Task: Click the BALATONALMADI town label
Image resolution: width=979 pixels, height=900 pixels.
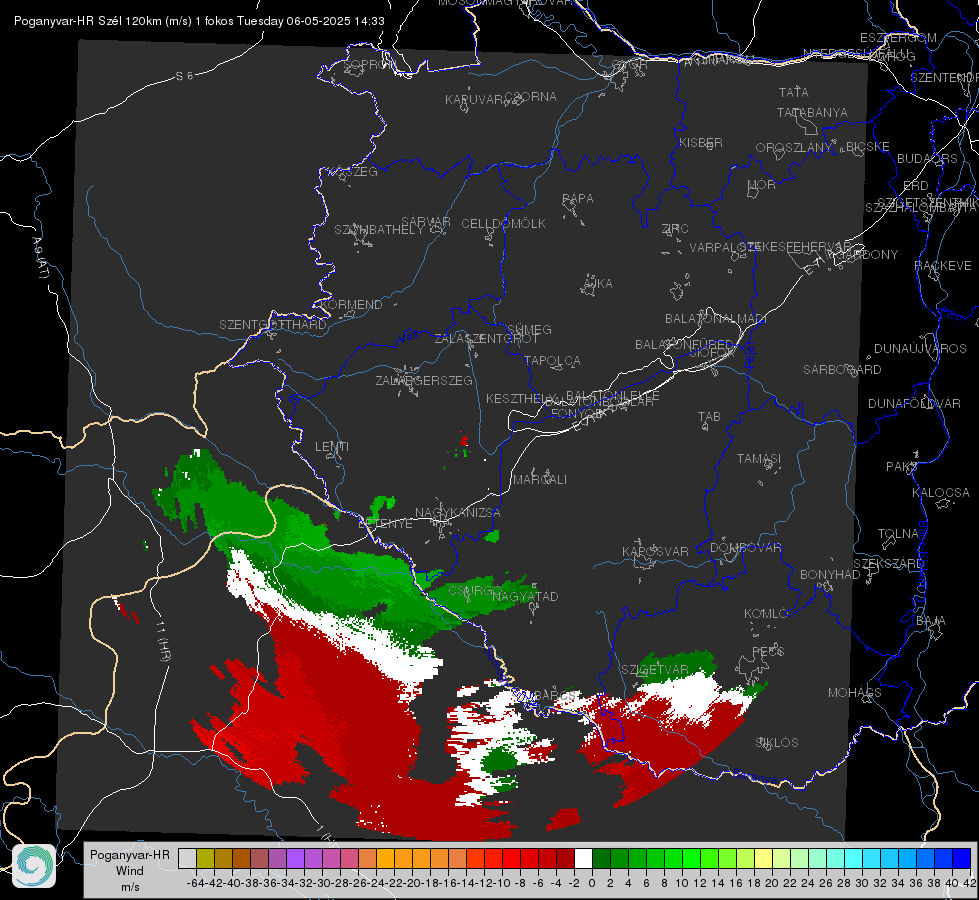Action: [x=716, y=319]
